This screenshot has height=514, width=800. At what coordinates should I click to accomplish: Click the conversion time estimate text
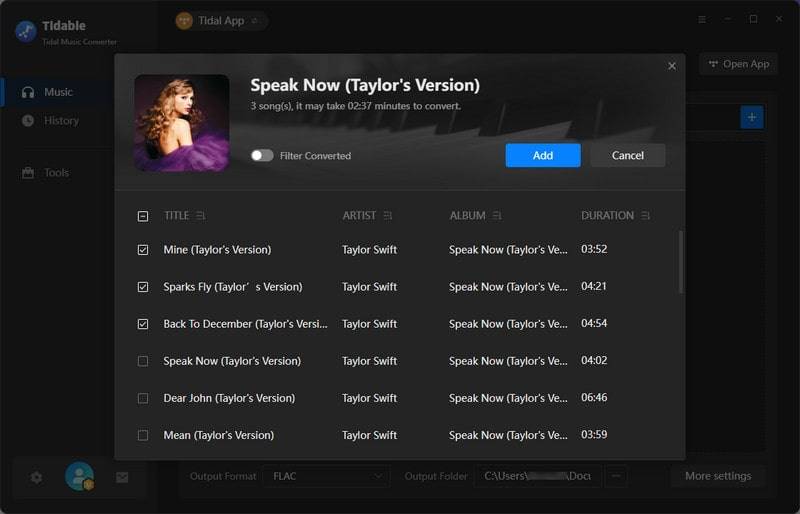coord(356,106)
